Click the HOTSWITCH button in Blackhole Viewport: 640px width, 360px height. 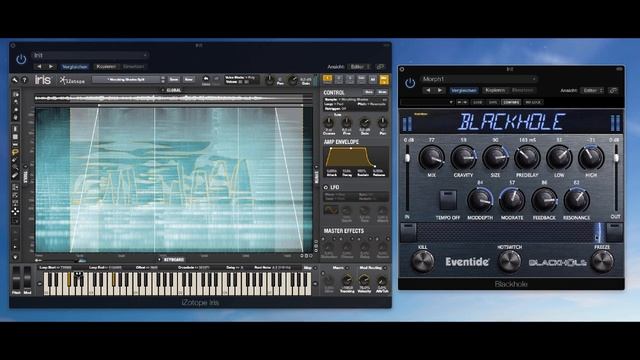pos(510,262)
